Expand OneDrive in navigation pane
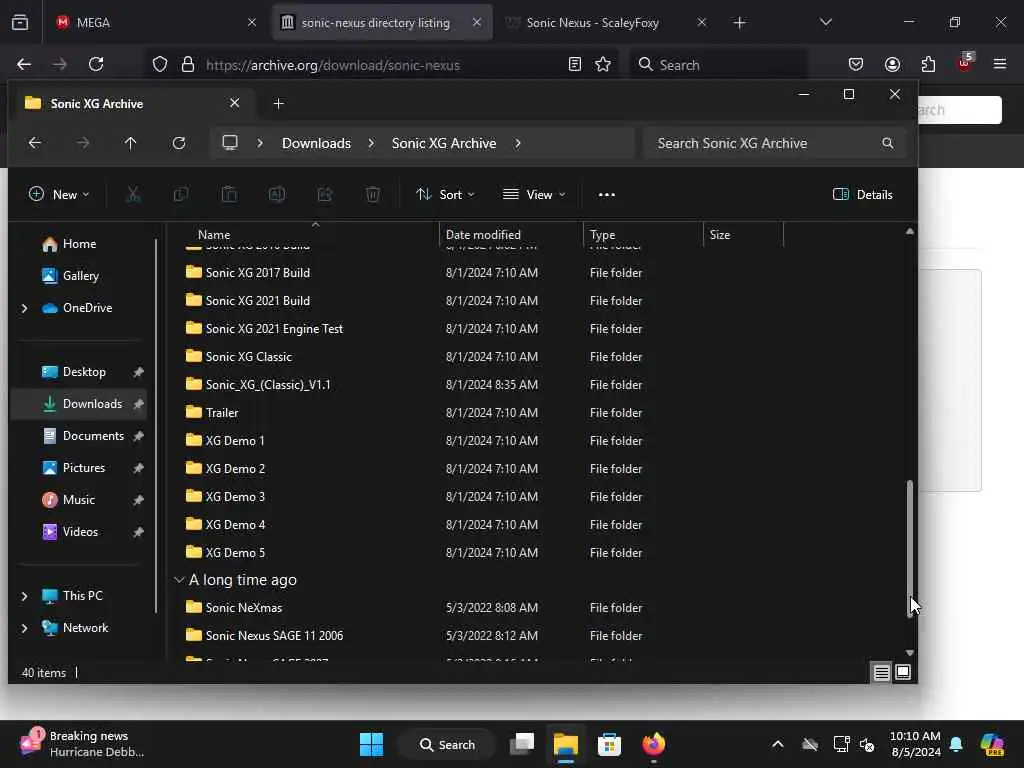The image size is (1024, 768). 24,308
